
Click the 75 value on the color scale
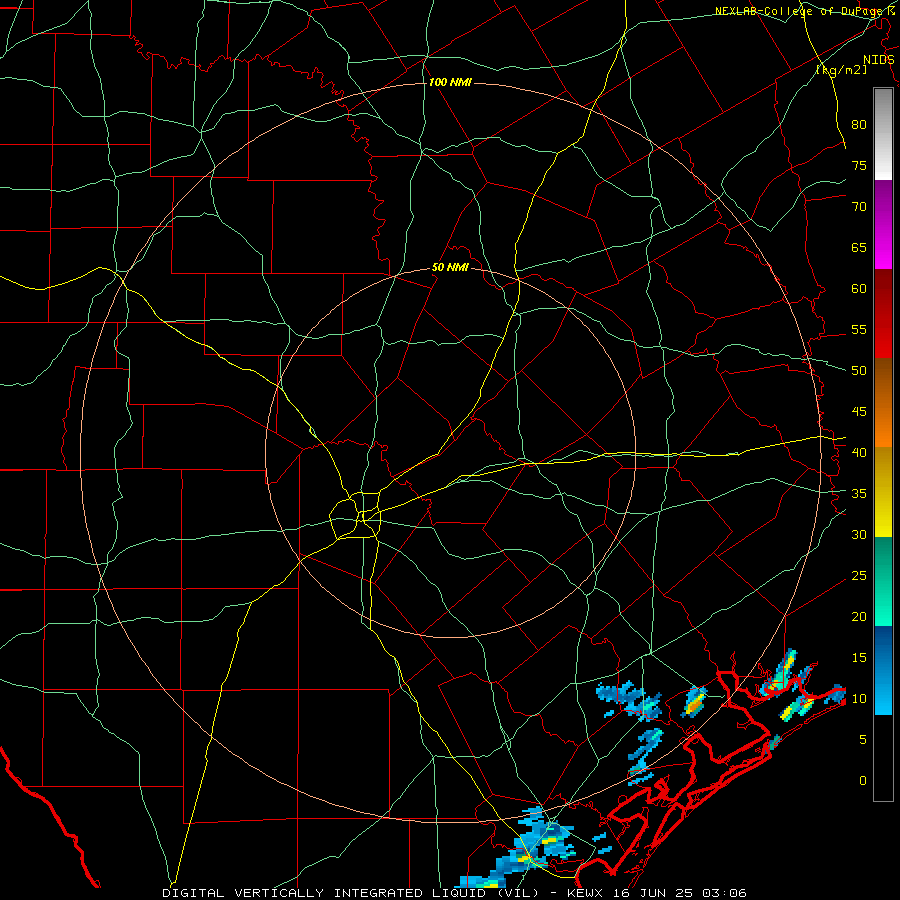pyautogui.click(x=859, y=165)
